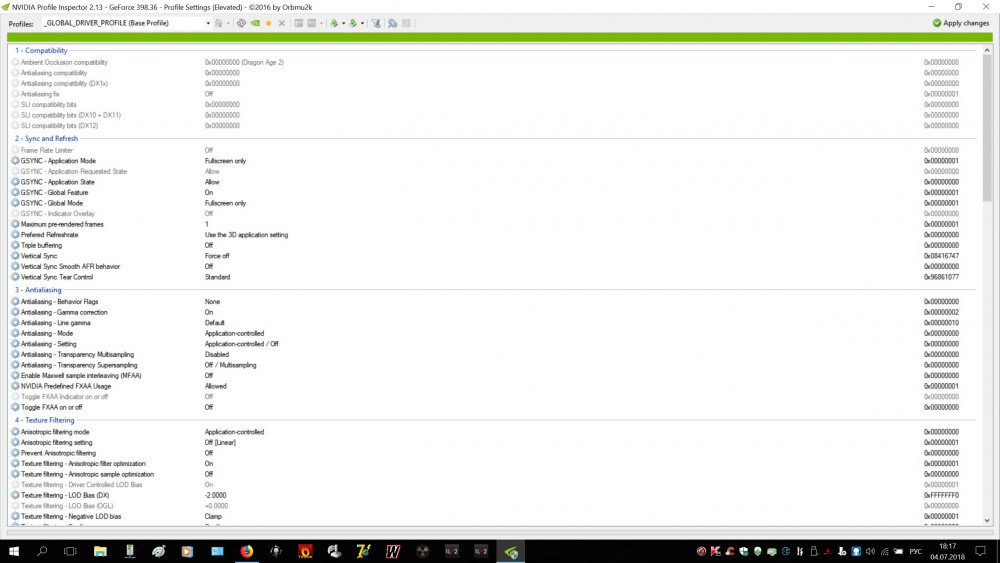Click the greyed home profile toolbar icon
This screenshot has height=563, width=1000.
coord(219,23)
